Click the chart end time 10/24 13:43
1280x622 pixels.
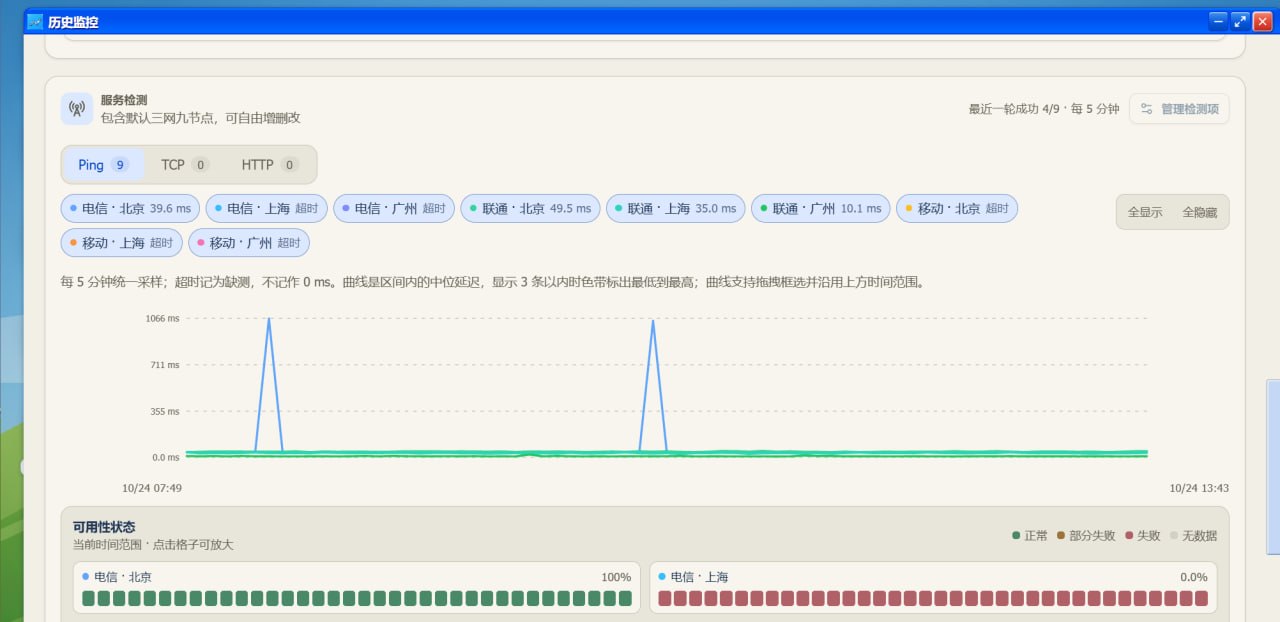coord(1199,488)
